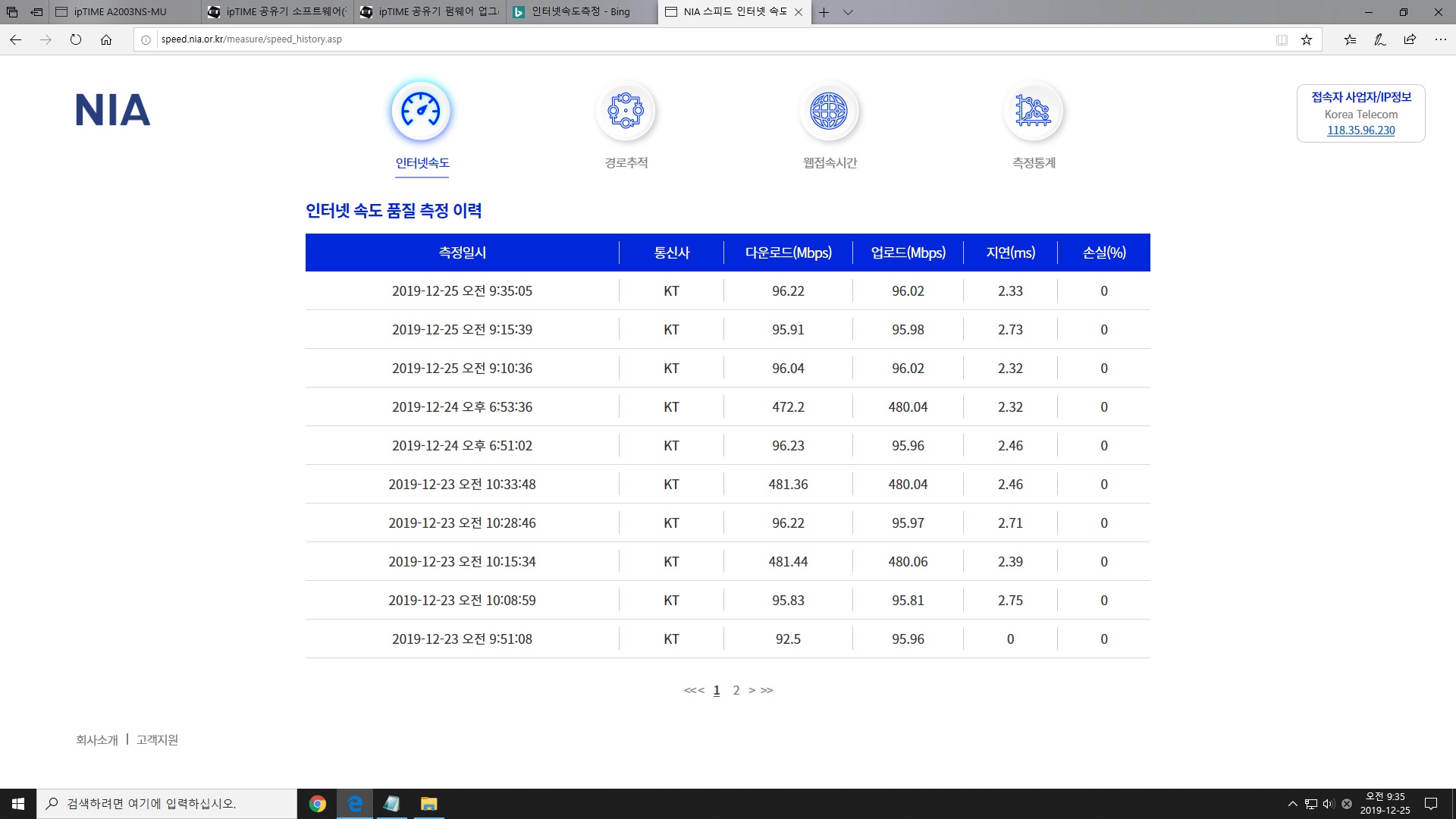The width and height of the screenshot is (1456, 819).
Task: Click the browser forward arrow
Action: click(45, 39)
